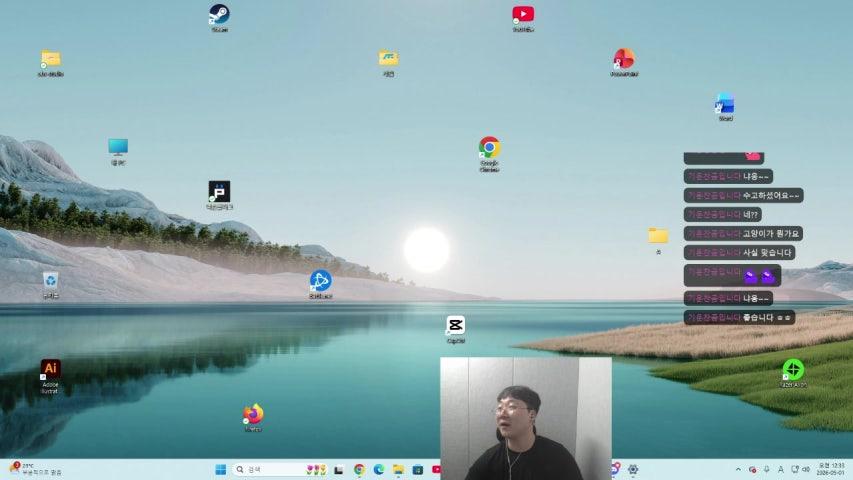Screen dimensions: 853x480
Task: Open Microsoft Edge from the taskbar
Action: (x=379, y=469)
